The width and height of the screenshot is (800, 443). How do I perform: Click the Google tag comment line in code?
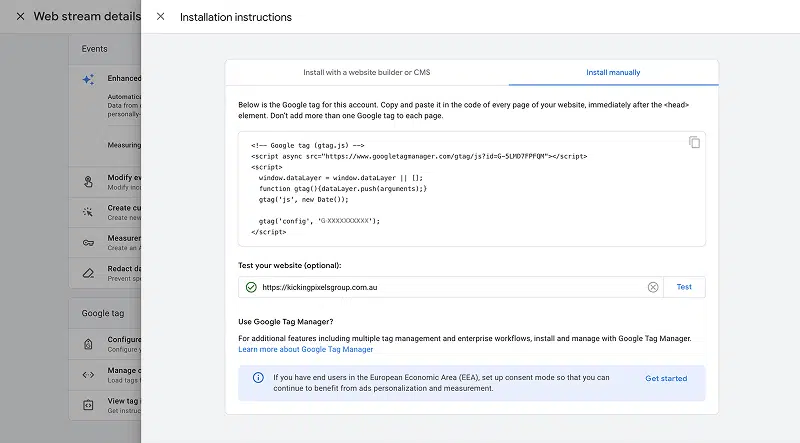[x=308, y=145]
